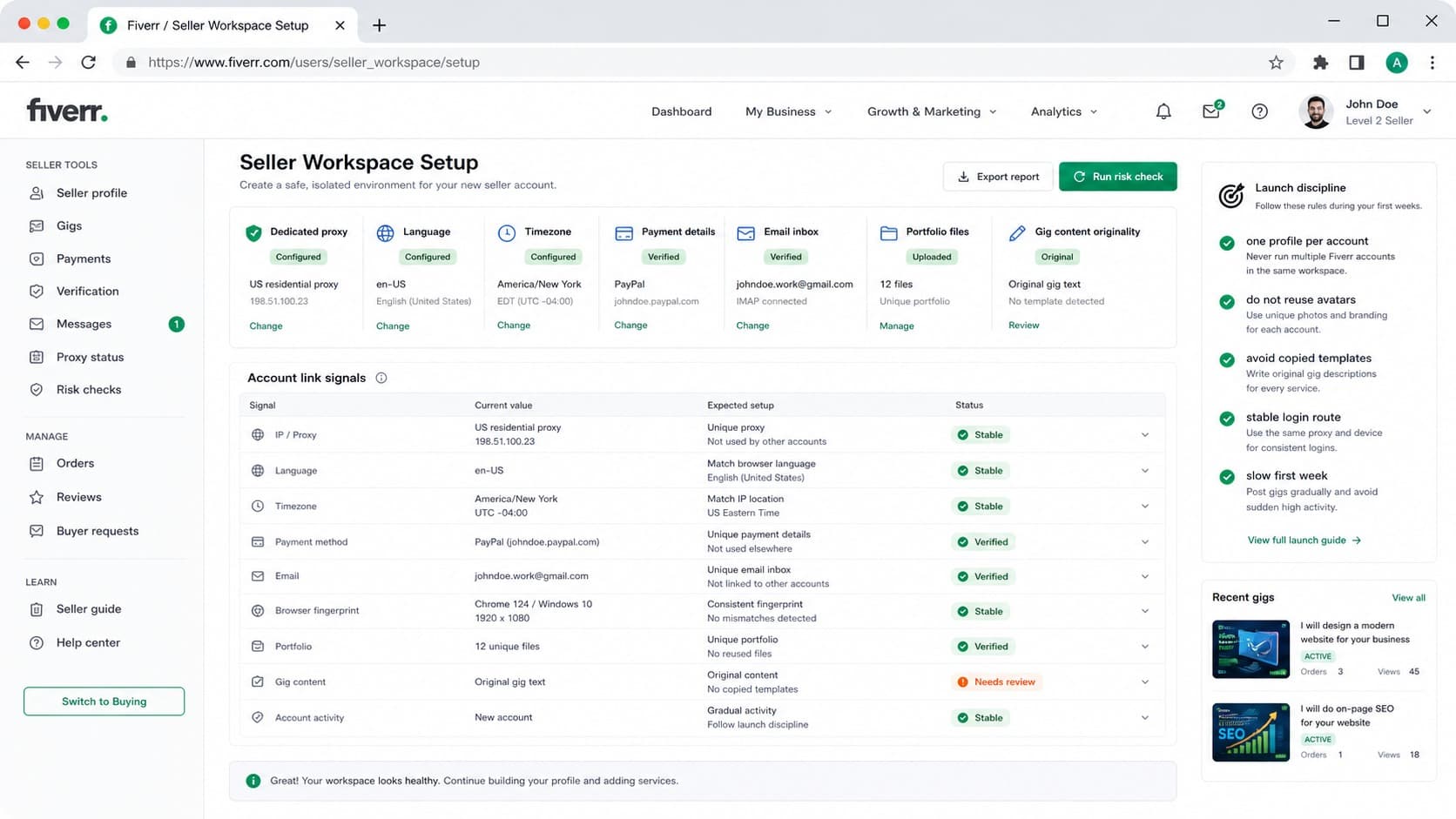Toggle the 'one profile per account' checkmark
This screenshot has height=819, width=1456.
click(x=1227, y=243)
